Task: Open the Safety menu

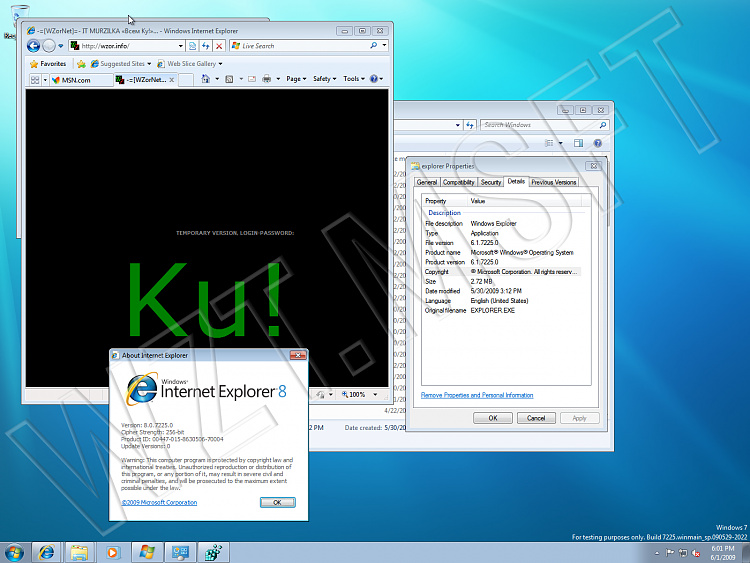Action: click(x=324, y=79)
